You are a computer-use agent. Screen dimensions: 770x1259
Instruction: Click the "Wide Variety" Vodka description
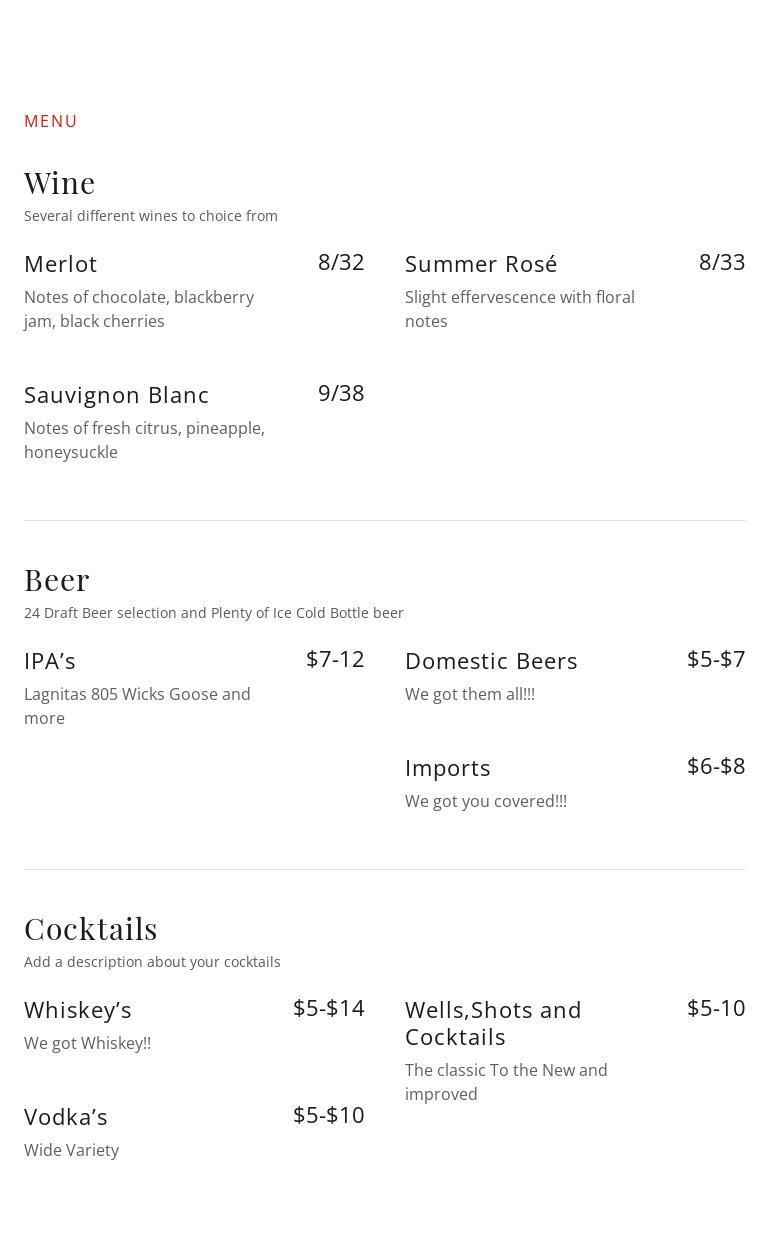pyautogui.click(x=72, y=1150)
